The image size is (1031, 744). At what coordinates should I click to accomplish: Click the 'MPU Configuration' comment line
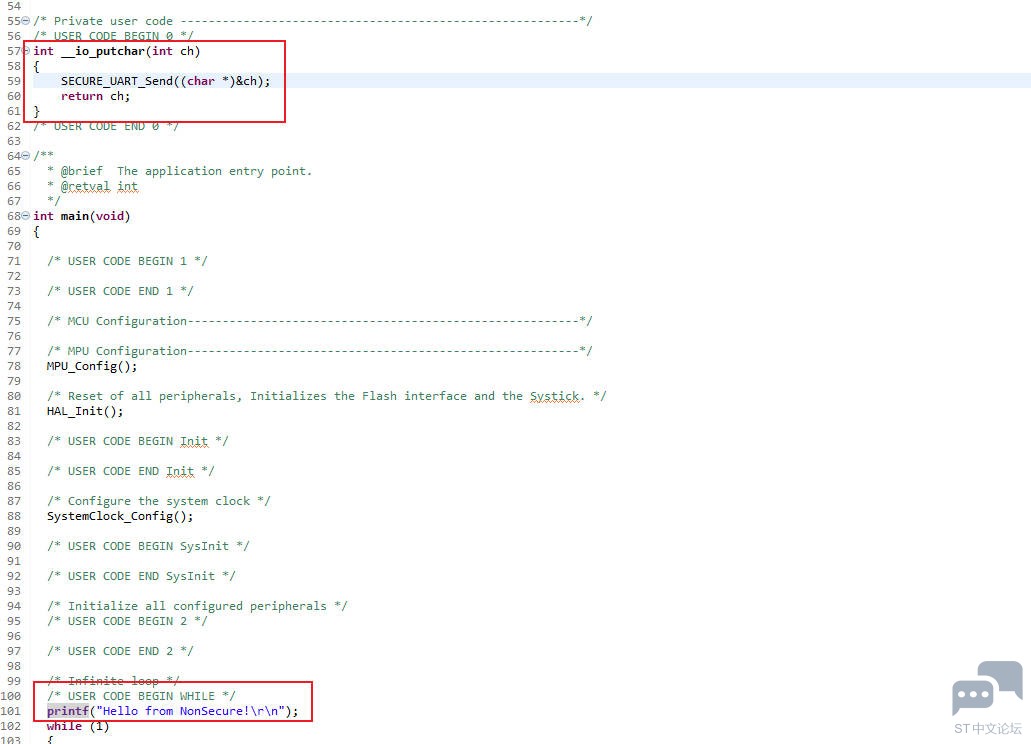point(320,351)
